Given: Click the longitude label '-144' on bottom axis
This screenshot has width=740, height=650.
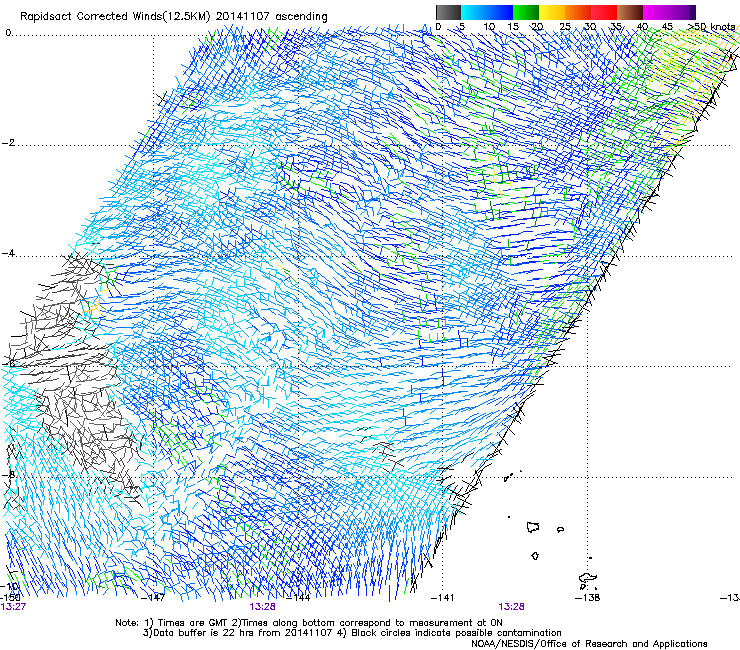Looking at the screenshot, I should click(x=299, y=598).
